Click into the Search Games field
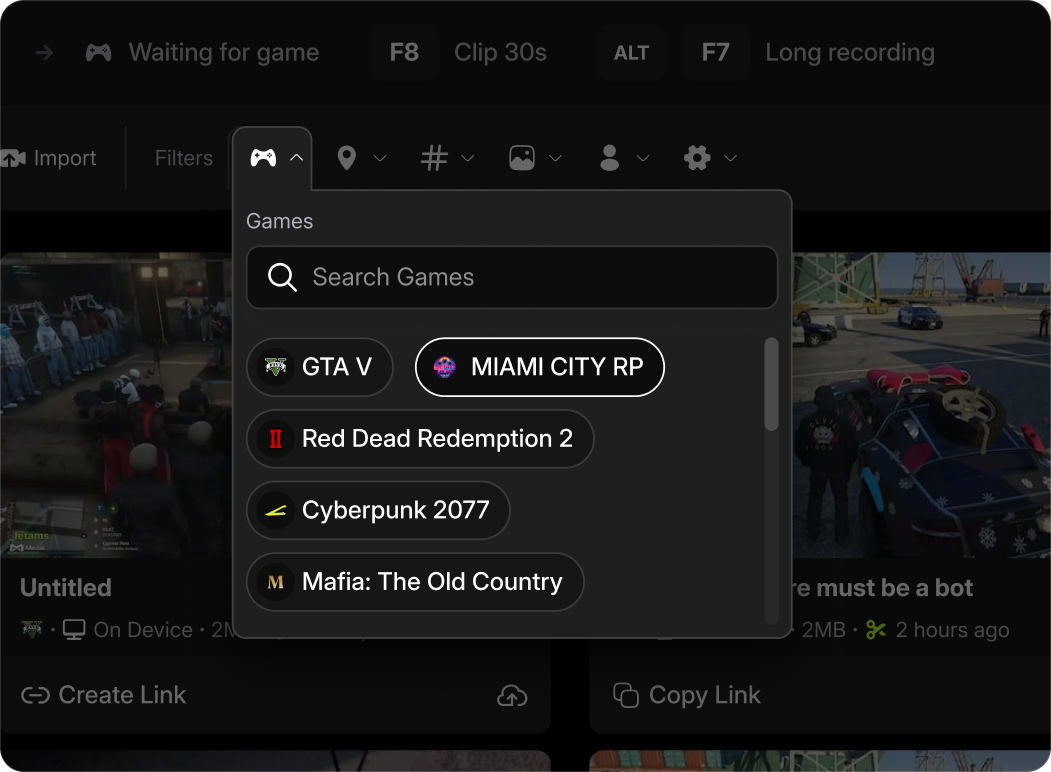This screenshot has width=1051, height=772. coord(512,277)
